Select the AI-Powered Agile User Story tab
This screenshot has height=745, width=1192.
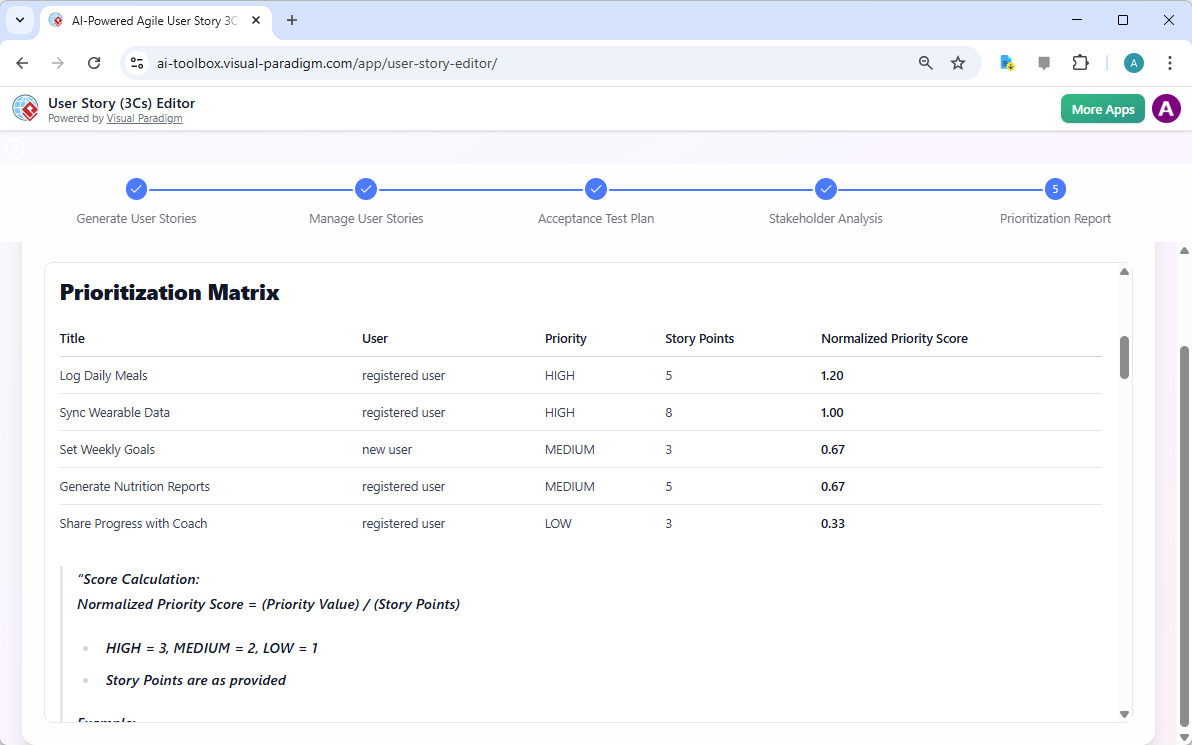[150, 20]
